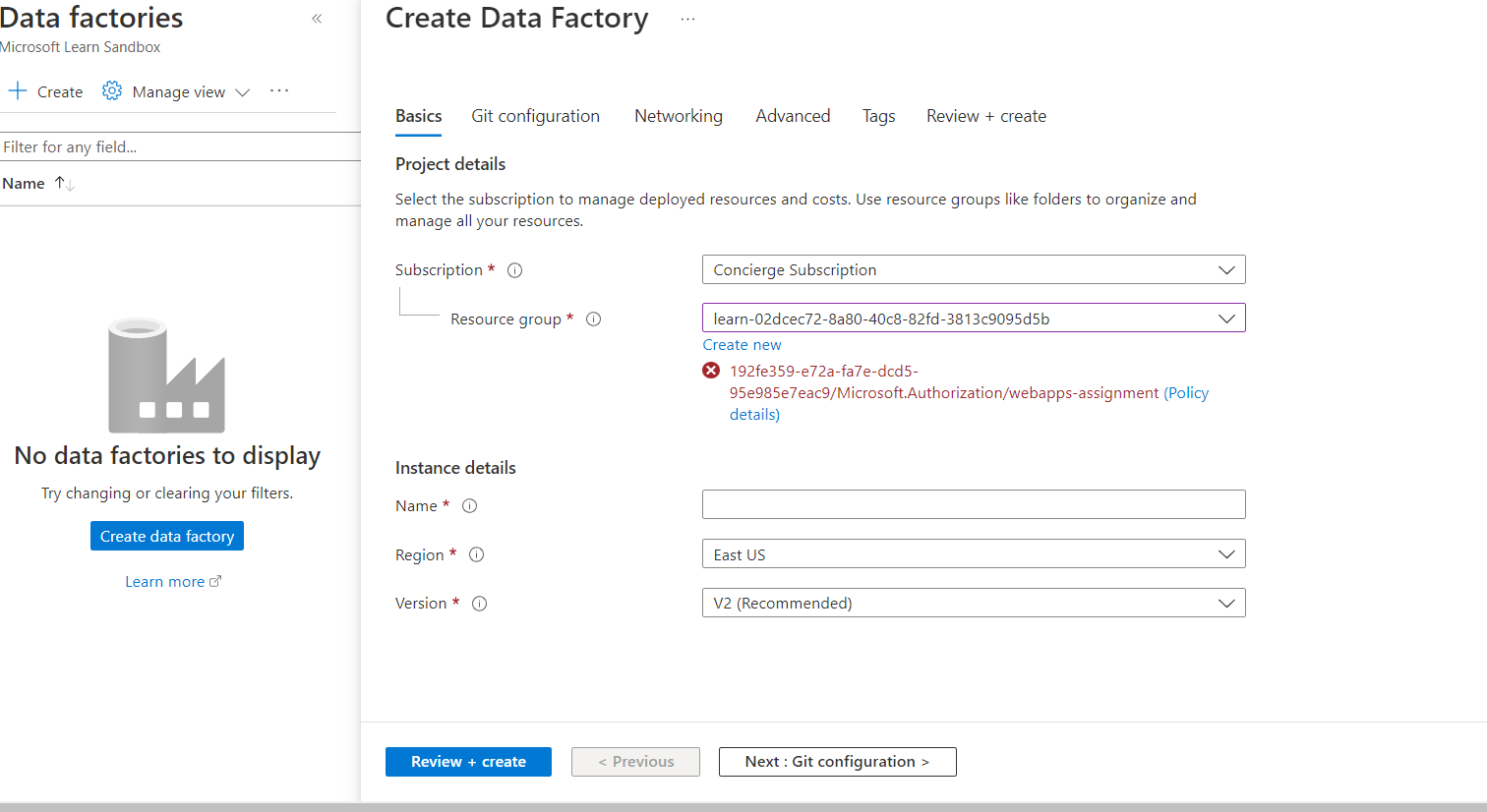Click the plus Create icon

click(18, 91)
